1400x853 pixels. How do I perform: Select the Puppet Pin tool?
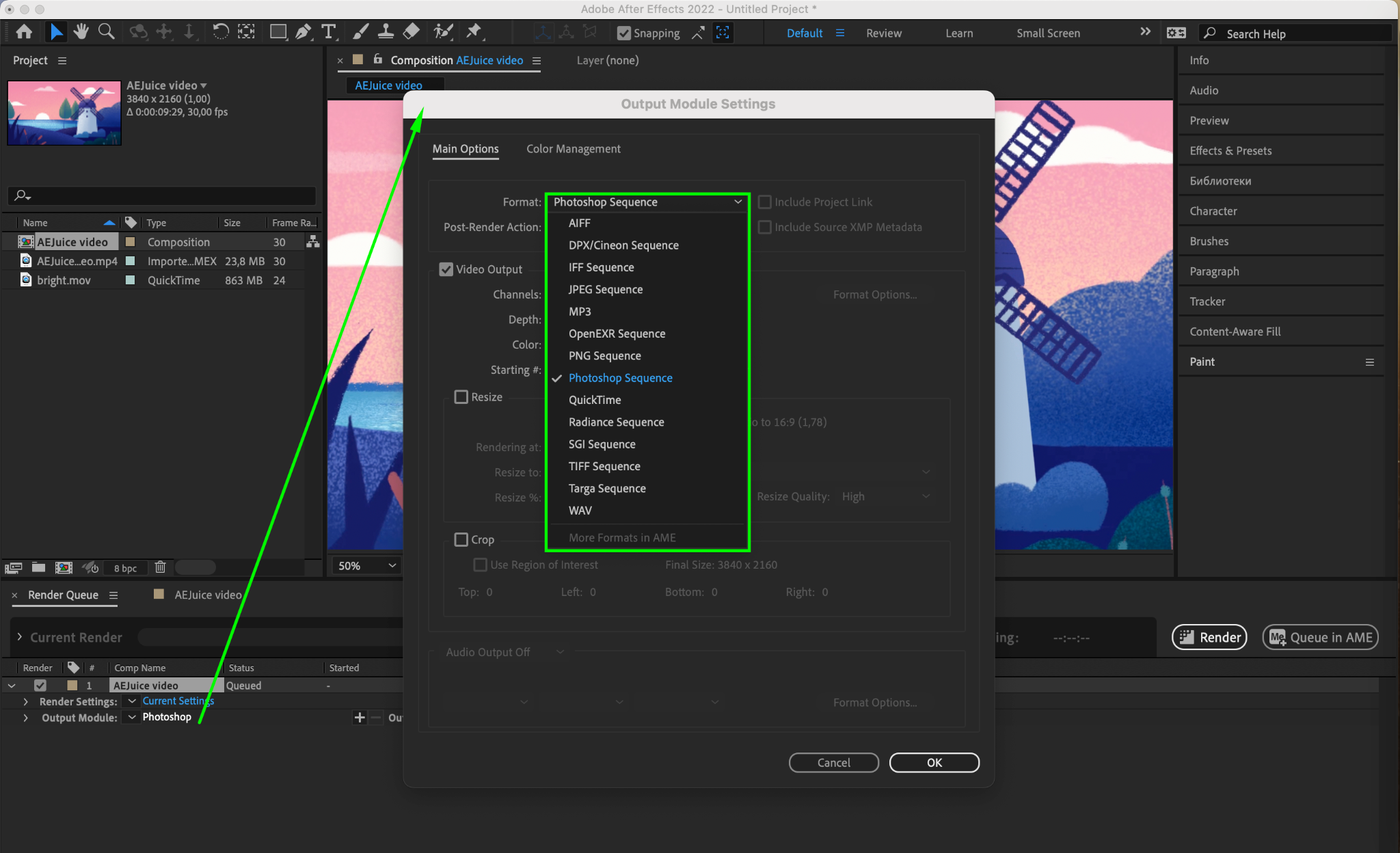473,32
